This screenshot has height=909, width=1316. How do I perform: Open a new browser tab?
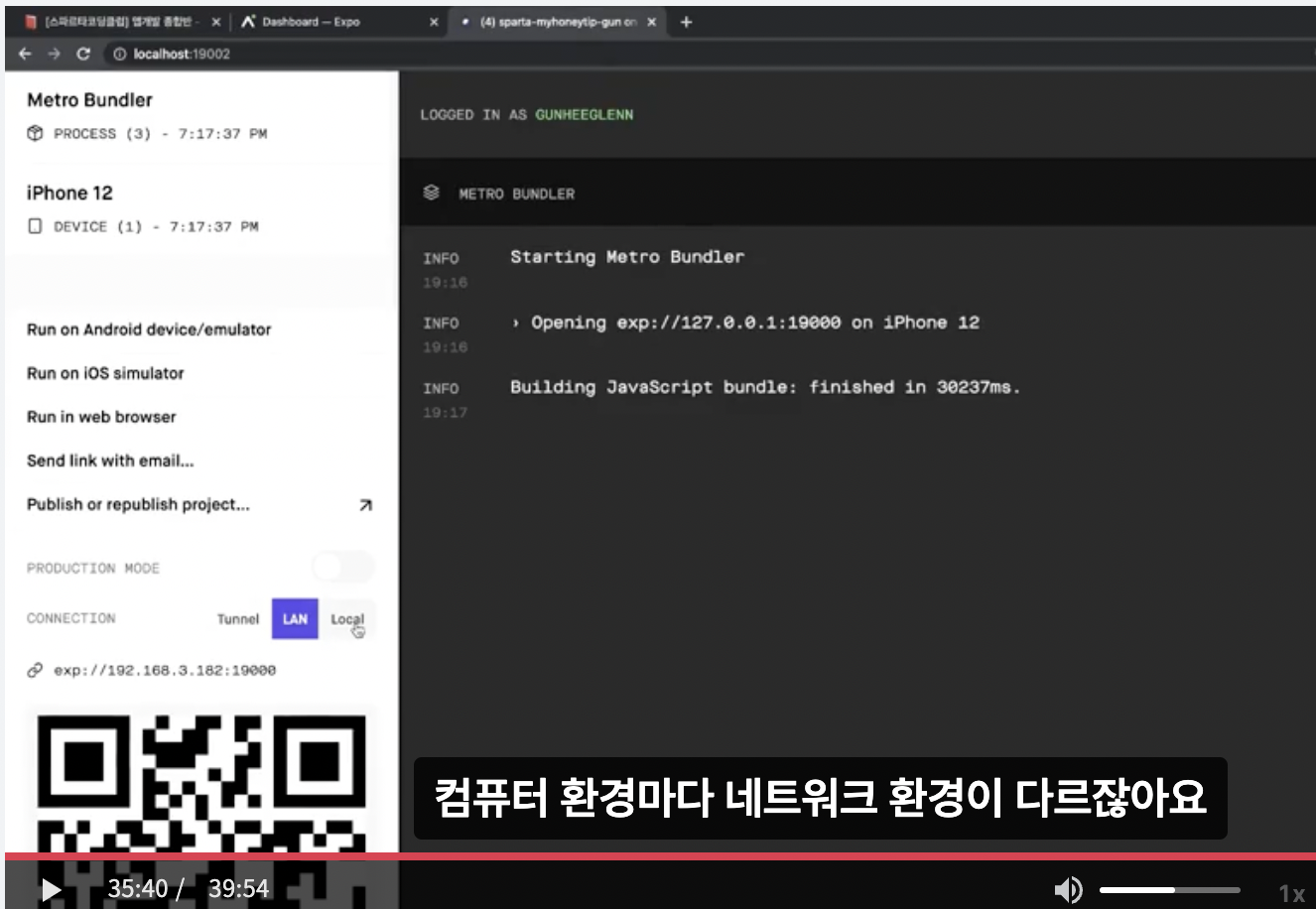[x=686, y=22]
